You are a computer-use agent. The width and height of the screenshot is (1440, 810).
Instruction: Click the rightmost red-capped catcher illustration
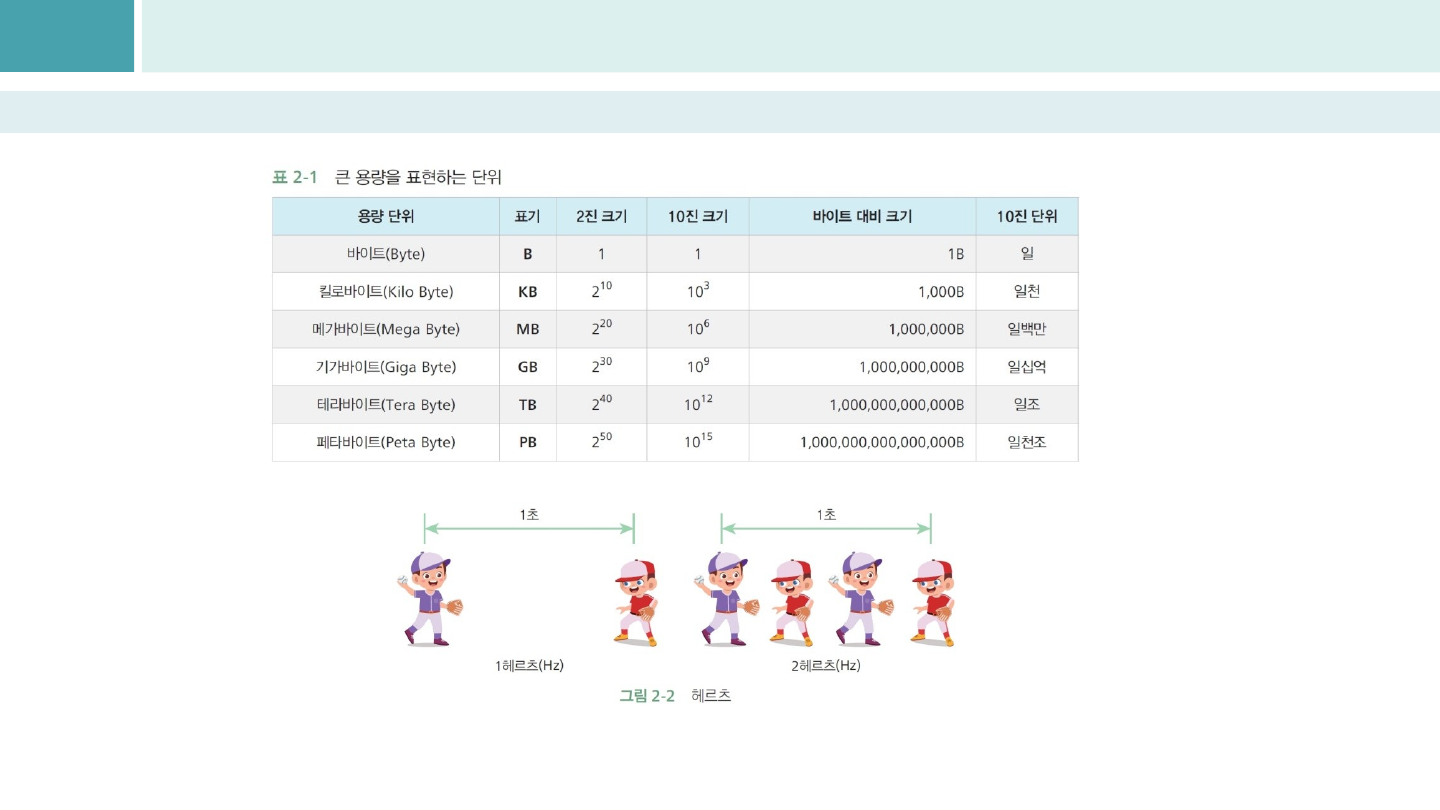[932, 601]
